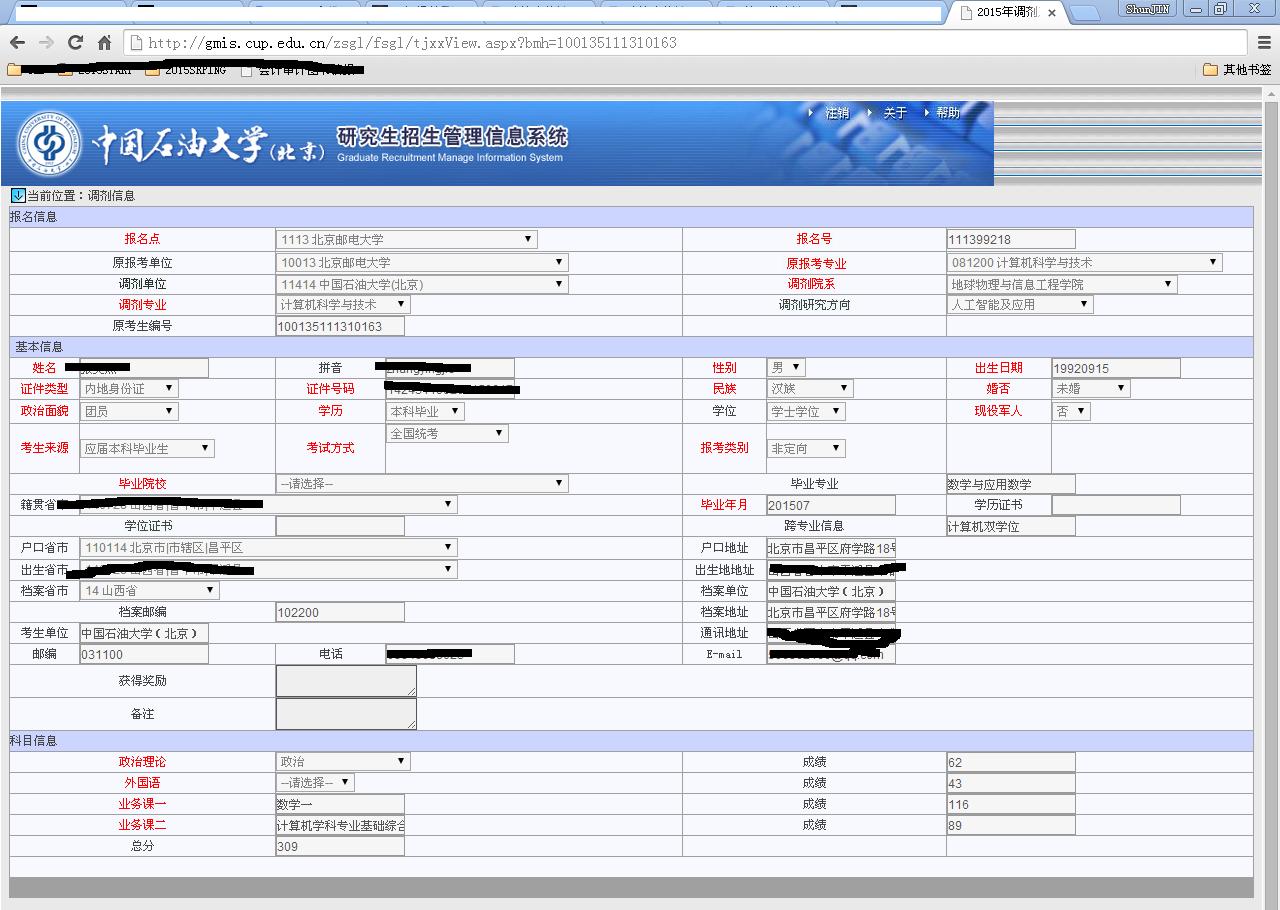Viewport: 1280px width, 910px height.
Task: Open the 调剂单位 dropdown 中国石油大学(北京)
Action: coord(422,284)
